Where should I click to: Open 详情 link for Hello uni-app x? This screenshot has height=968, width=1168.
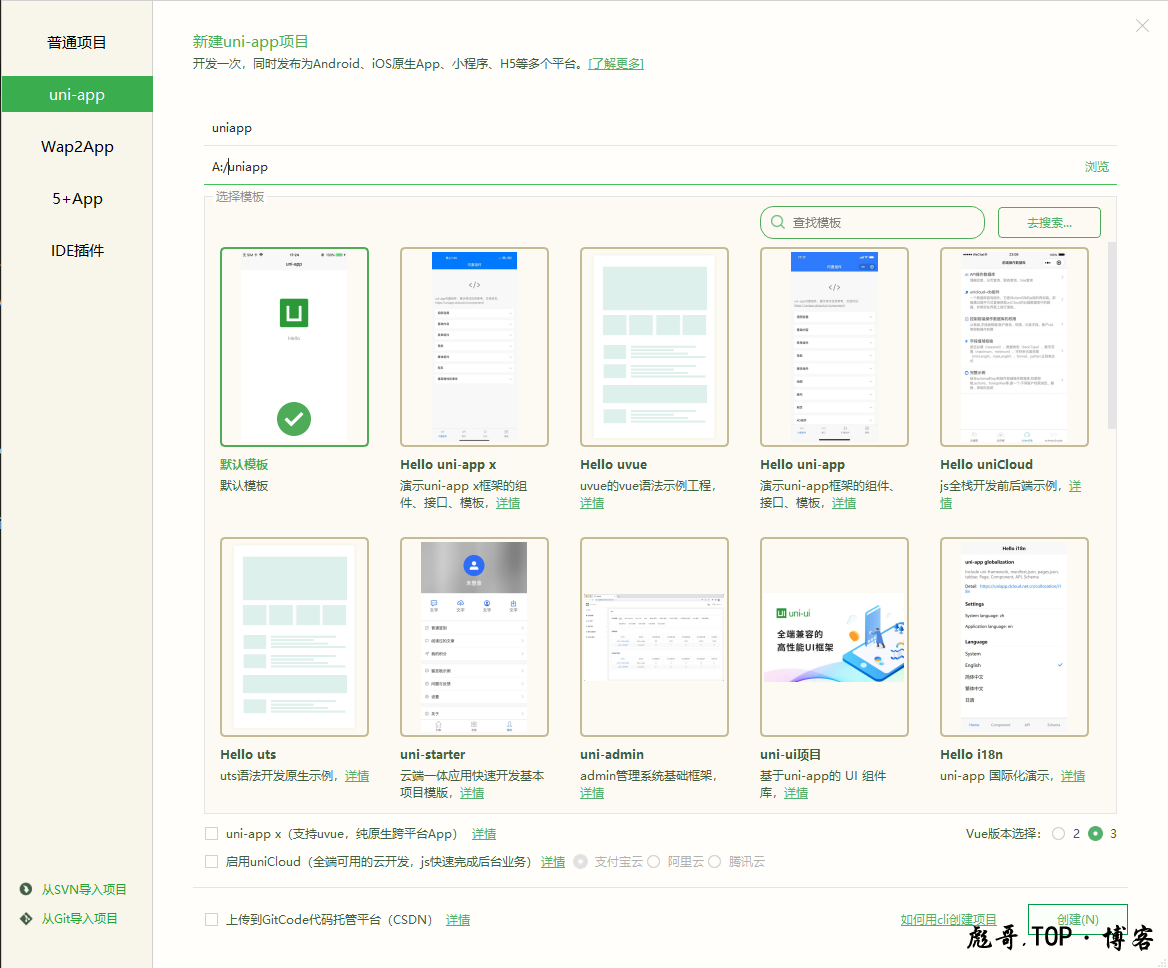[x=508, y=503]
